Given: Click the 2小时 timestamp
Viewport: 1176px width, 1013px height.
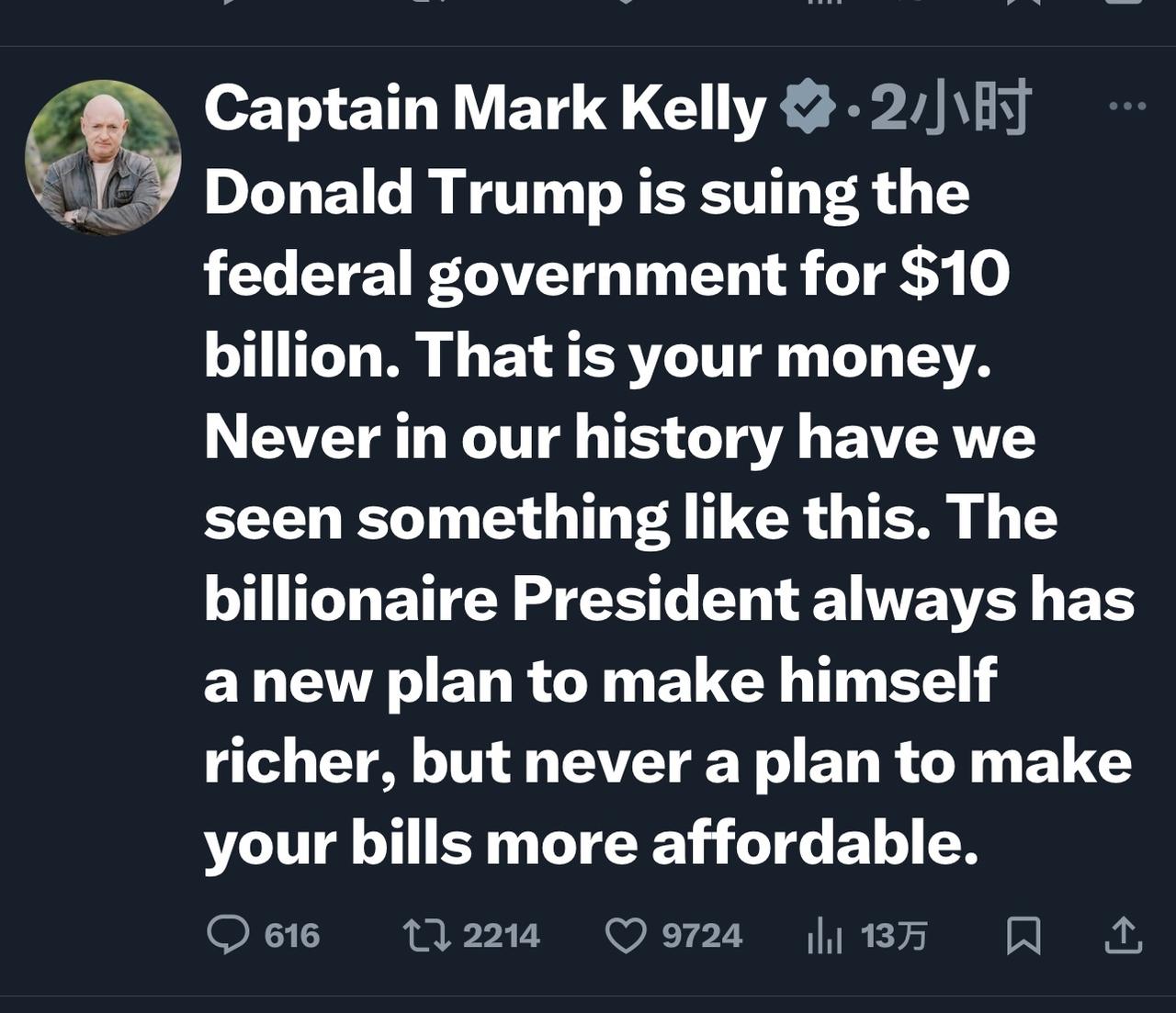Looking at the screenshot, I should tap(950, 108).
